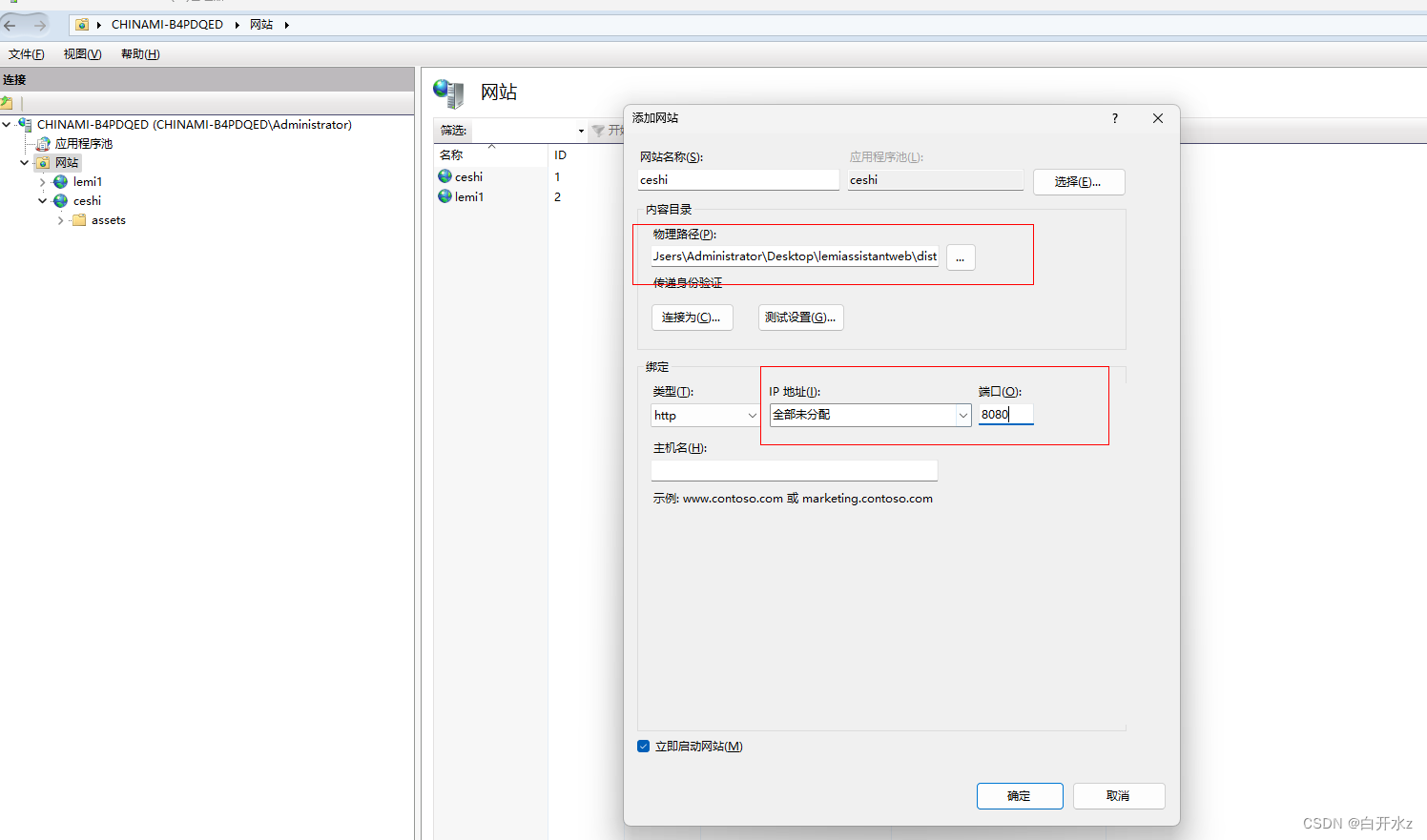Click the ceshi globe icon in sites list
The height and width of the screenshot is (840, 1427).
point(445,176)
